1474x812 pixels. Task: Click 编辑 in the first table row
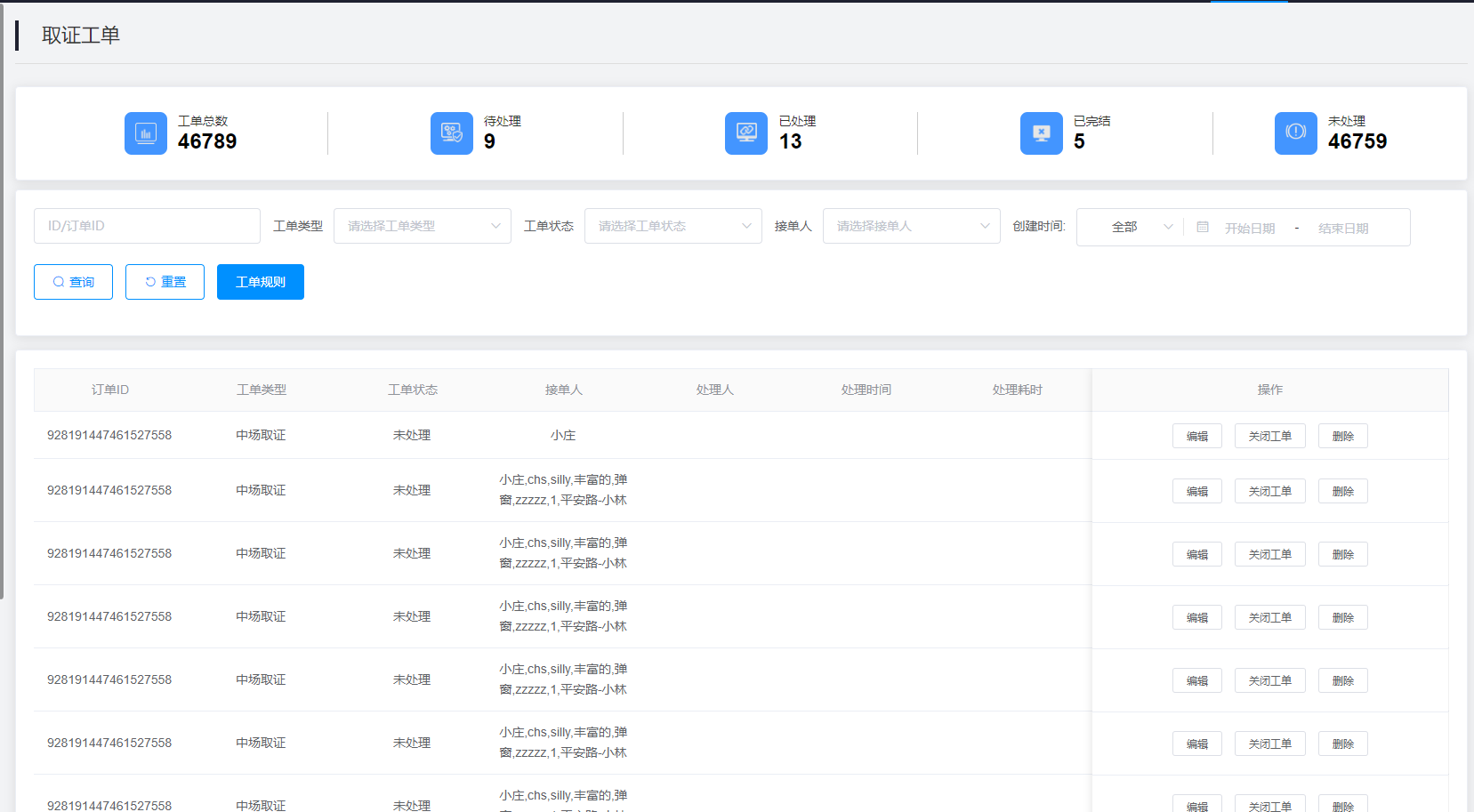(x=1196, y=436)
